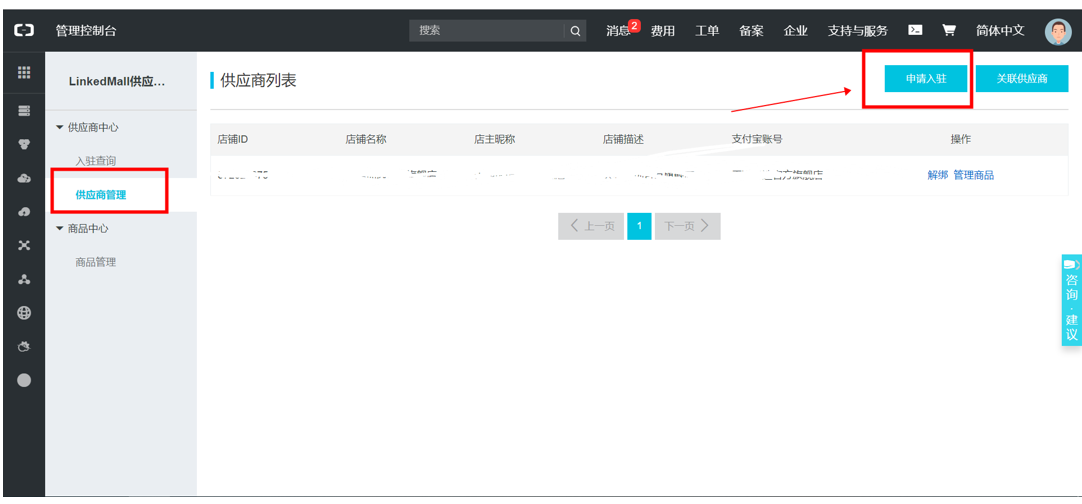Click the Alibaba Cloud logo icon

click(24, 30)
